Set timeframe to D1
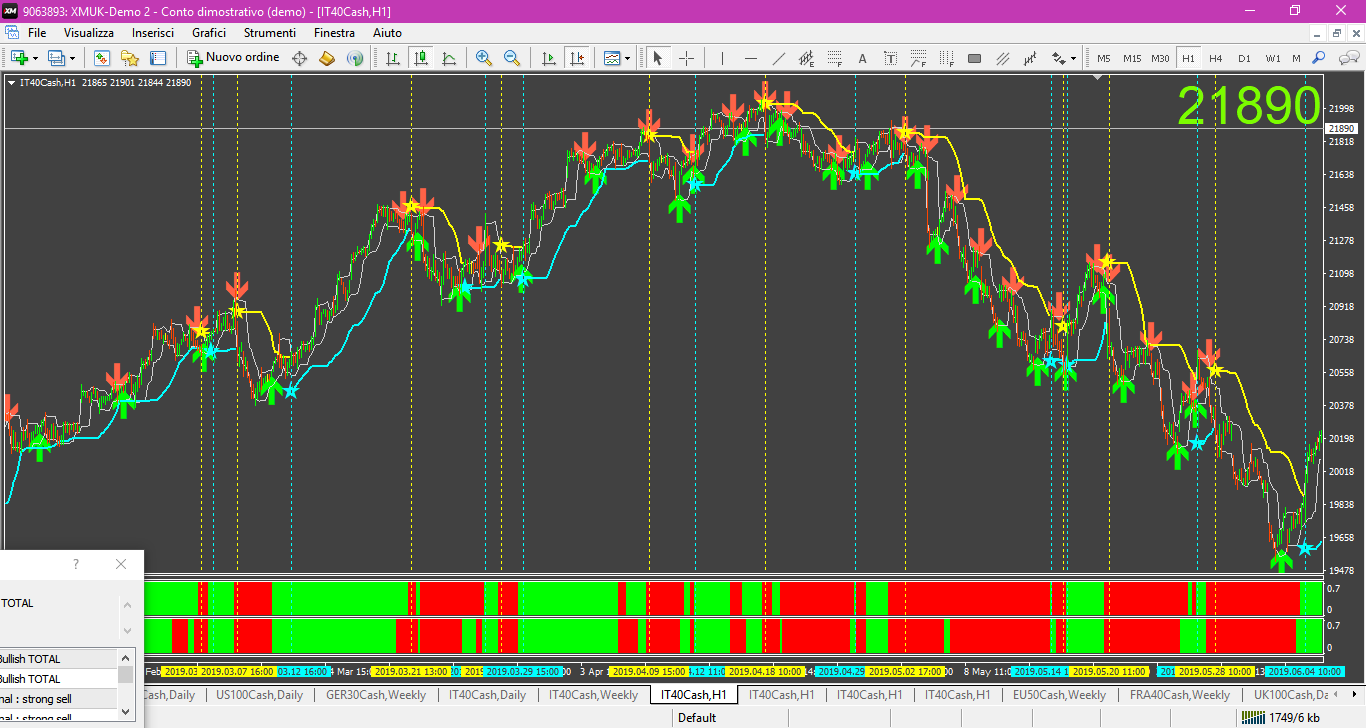Screen dimensions: 1366x728 pos(1244,58)
